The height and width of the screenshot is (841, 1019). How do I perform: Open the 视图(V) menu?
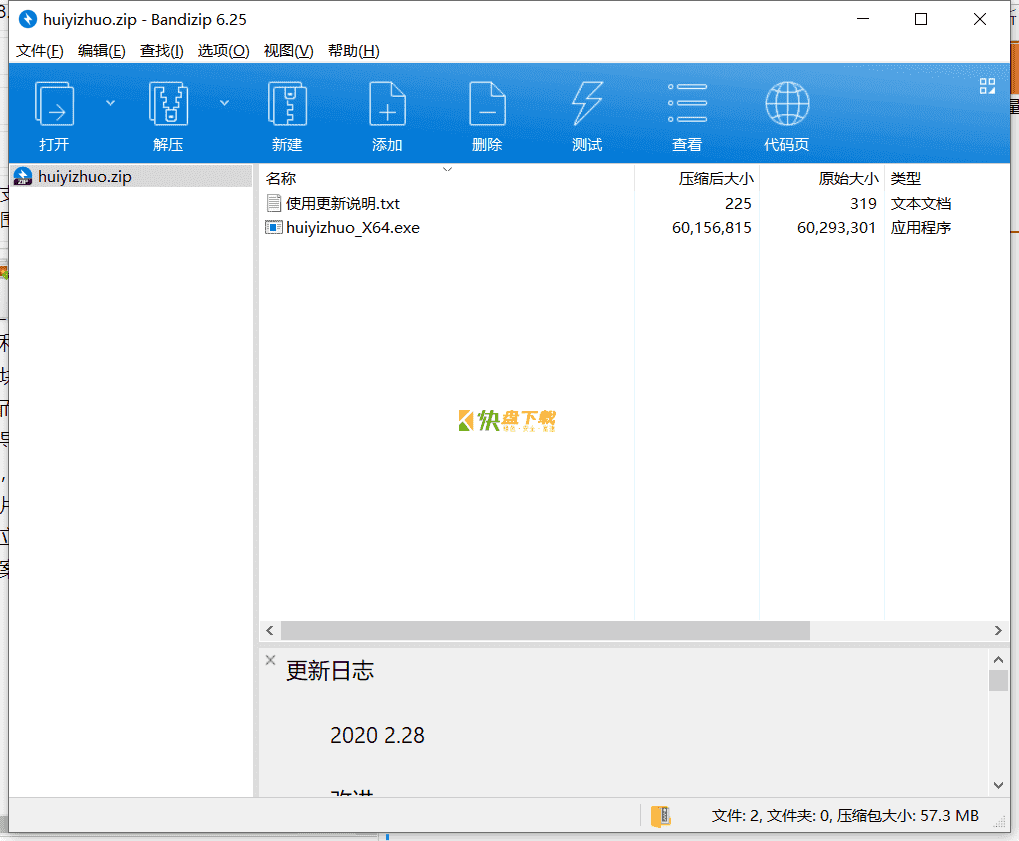(289, 51)
